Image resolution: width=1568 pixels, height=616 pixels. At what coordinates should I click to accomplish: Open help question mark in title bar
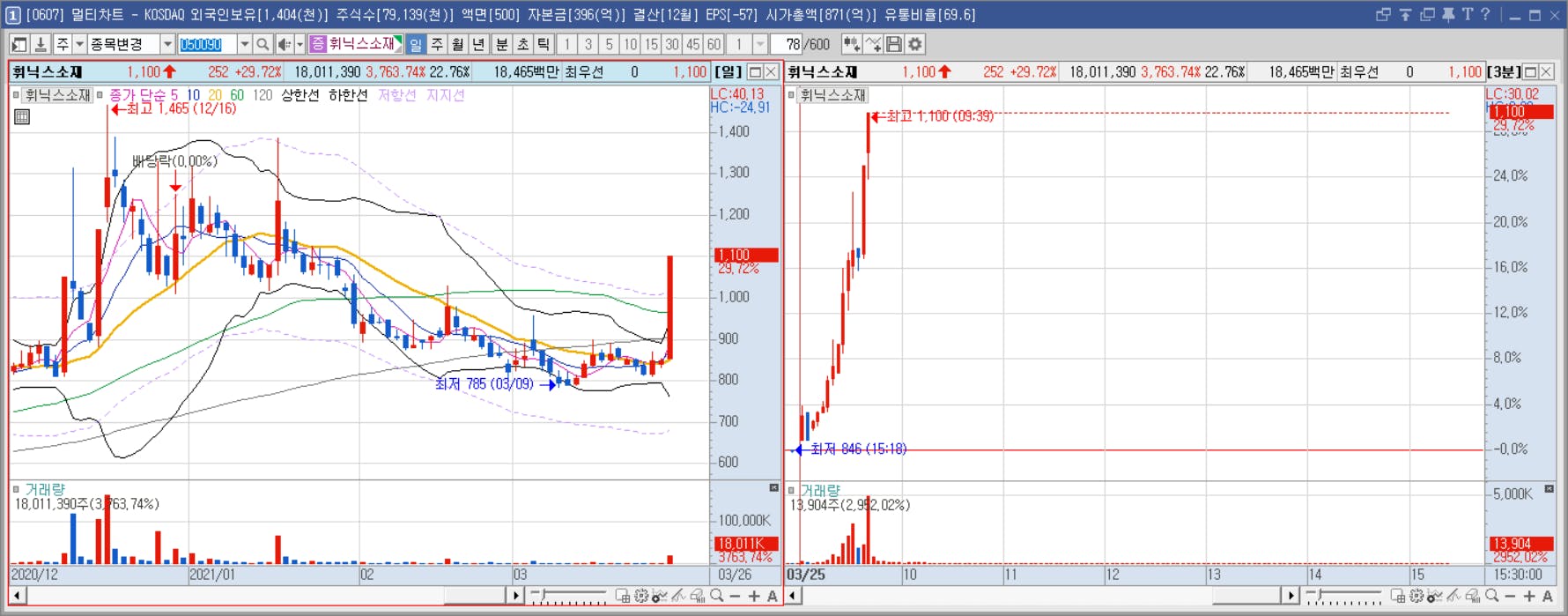1485,14
